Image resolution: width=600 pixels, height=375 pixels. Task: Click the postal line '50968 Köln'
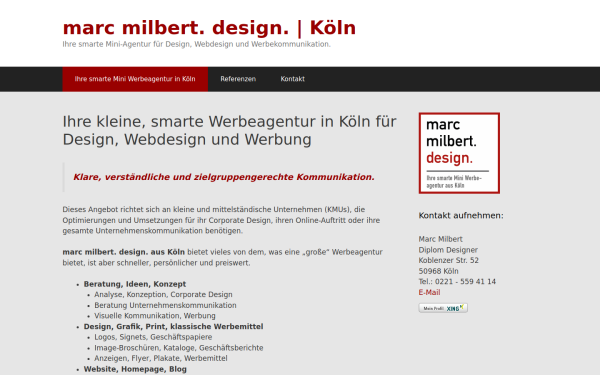439,271
